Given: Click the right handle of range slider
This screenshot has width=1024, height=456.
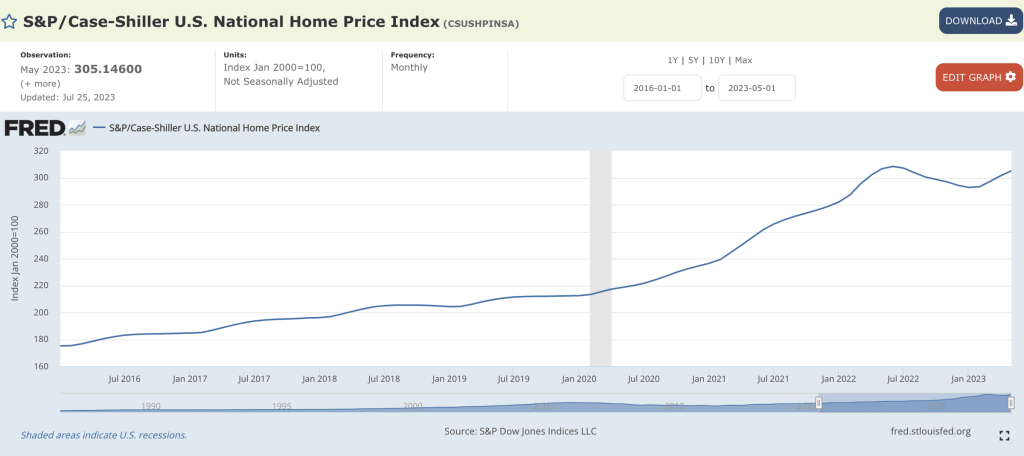Looking at the screenshot, I should coord(1011,402).
